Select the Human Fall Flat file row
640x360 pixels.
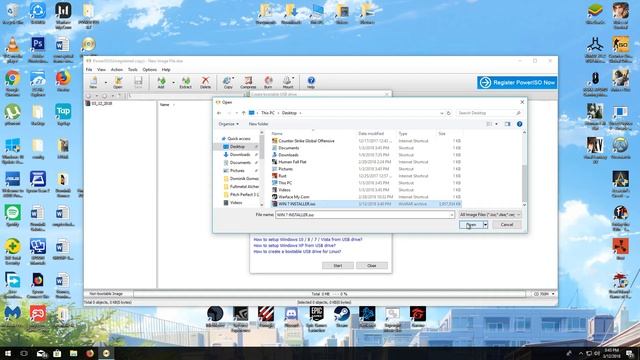[366, 162]
